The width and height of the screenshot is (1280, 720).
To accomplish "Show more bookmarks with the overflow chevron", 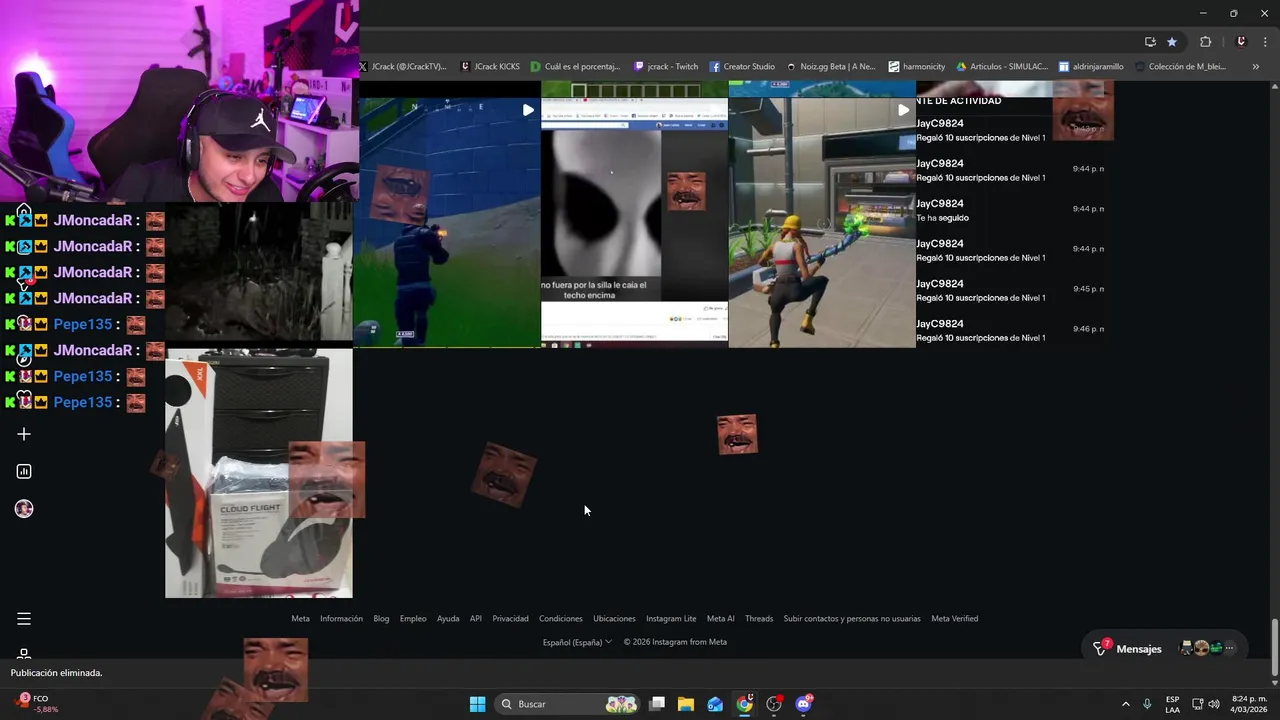I will click(x=1256, y=67).
